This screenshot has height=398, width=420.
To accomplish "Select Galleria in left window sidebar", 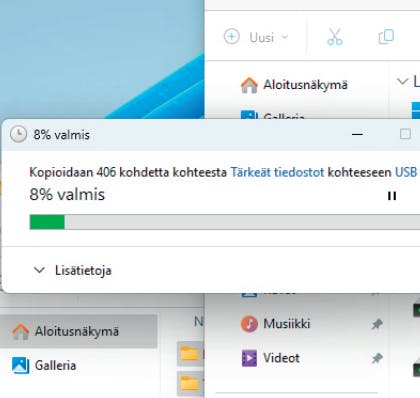I will pyautogui.click(x=44, y=365).
